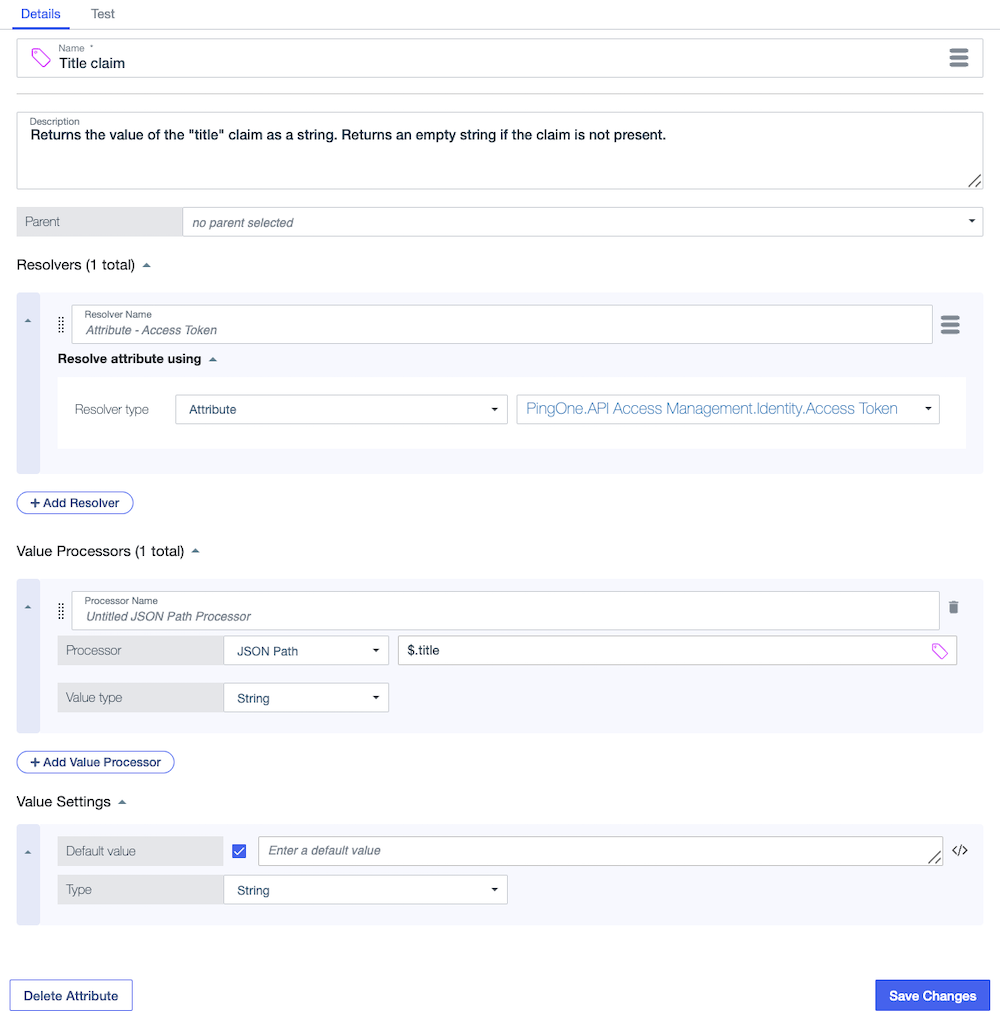
Task: Open the hamburger menu on the resolver card
Action: (949, 324)
